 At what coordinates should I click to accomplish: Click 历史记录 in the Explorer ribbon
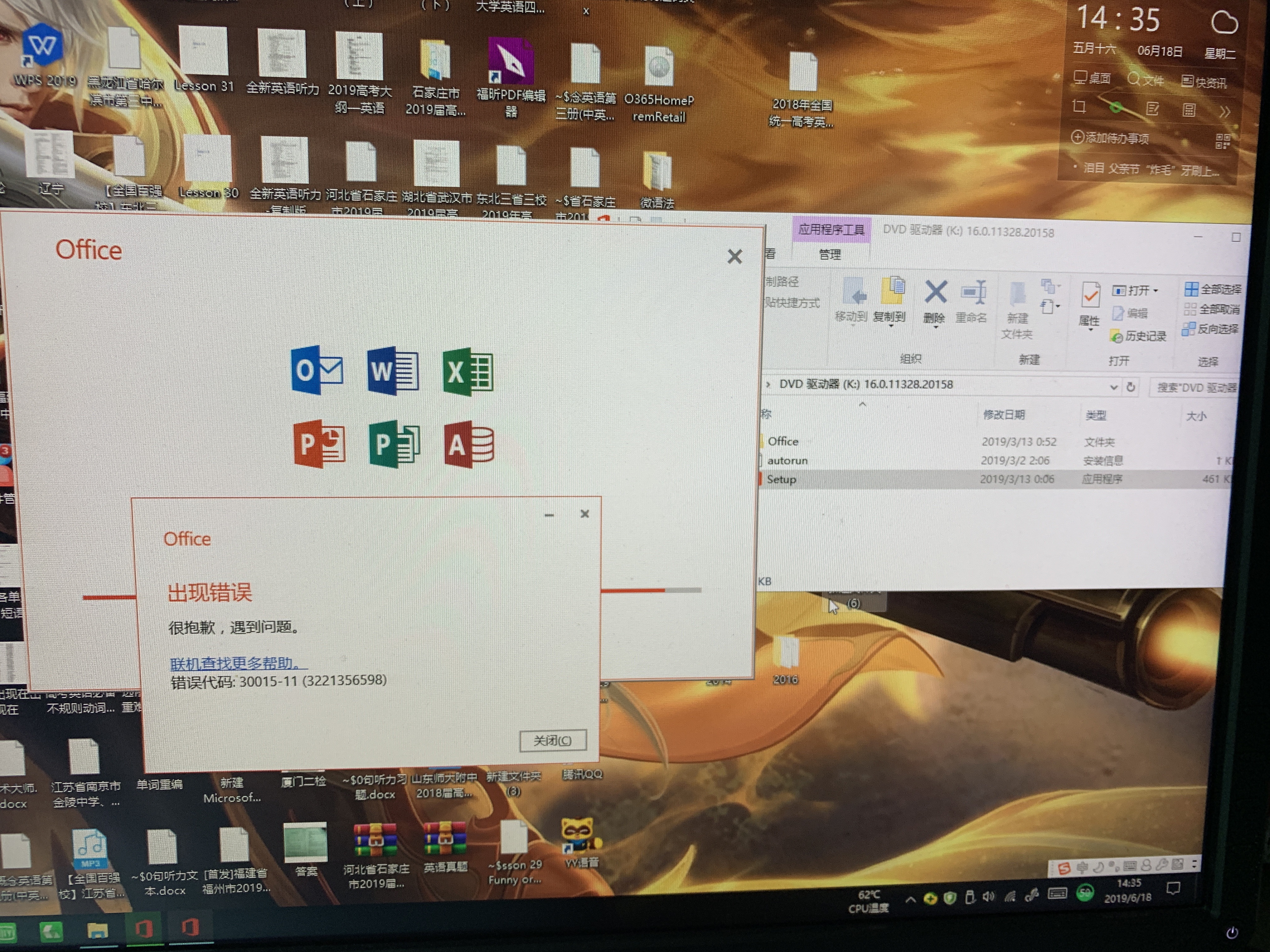coord(1139,336)
